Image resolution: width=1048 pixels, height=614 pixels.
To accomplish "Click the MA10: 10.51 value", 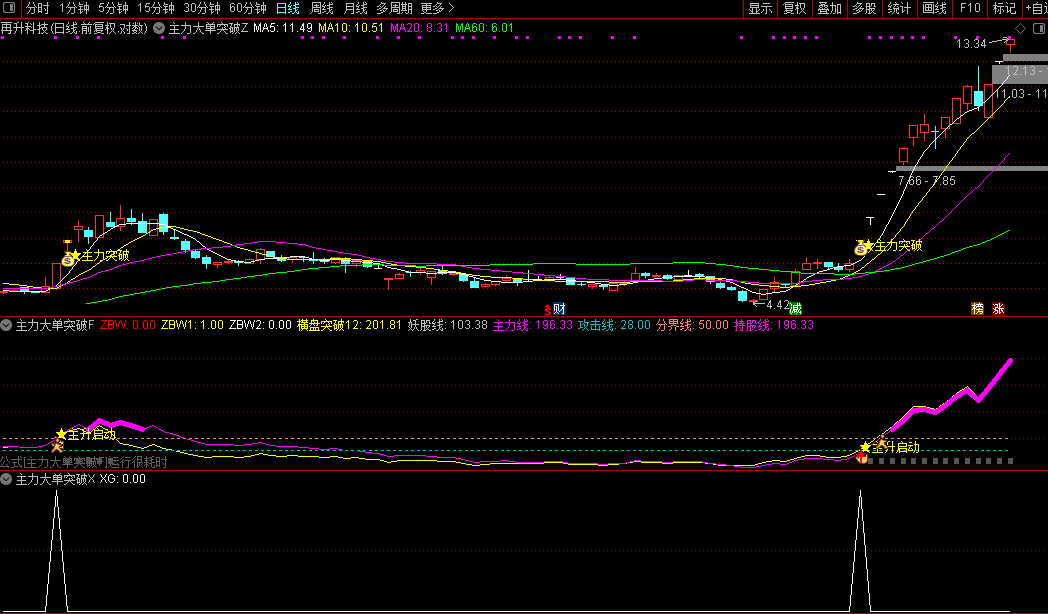I will [x=351, y=28].
